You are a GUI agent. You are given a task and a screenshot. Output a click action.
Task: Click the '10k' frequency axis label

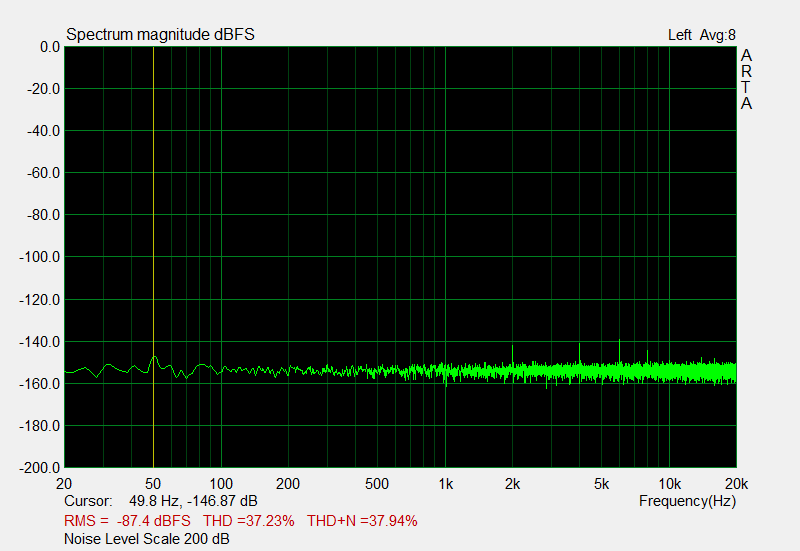[x=669, y=484]
